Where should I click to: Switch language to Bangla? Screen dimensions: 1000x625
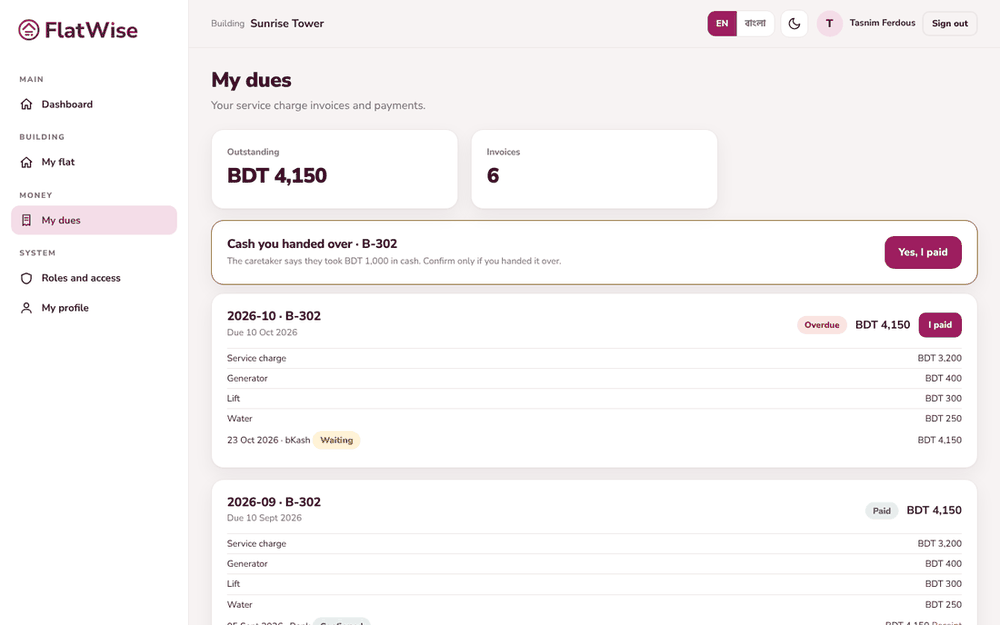pos(755,24)
